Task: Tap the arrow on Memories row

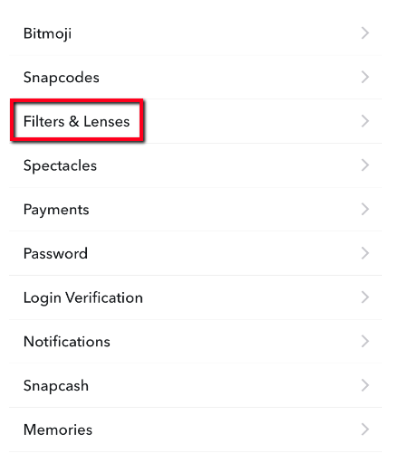Action: (x=365, y=429)
